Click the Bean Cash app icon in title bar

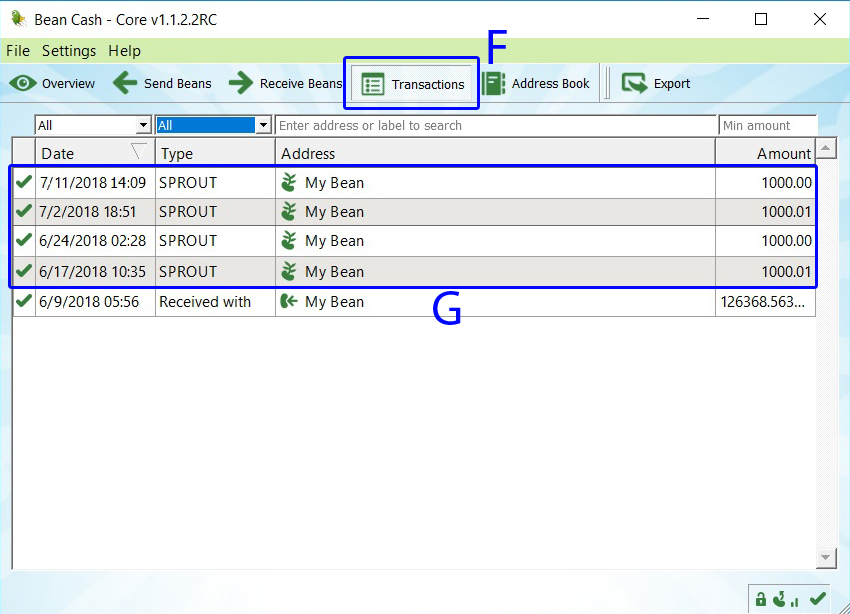click(19, 18)
